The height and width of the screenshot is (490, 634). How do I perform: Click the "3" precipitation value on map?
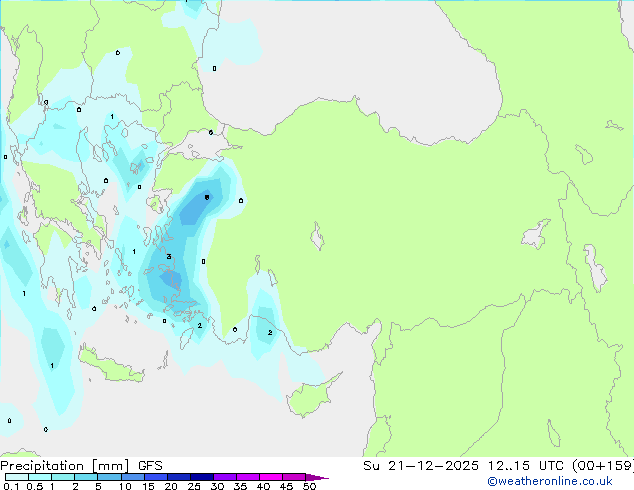[169, 256]
